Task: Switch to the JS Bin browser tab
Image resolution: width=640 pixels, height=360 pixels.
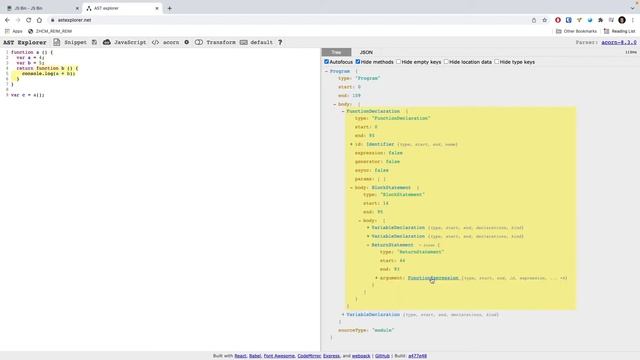Action: pos(41,8)
